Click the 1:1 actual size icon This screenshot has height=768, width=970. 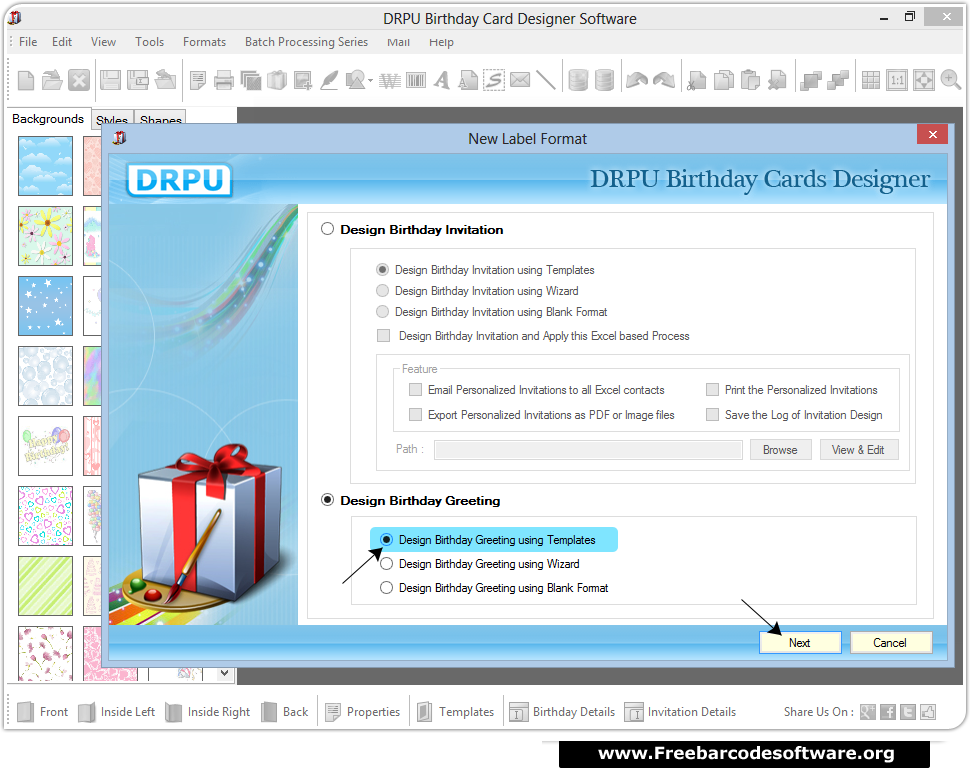tap(897, 80)
